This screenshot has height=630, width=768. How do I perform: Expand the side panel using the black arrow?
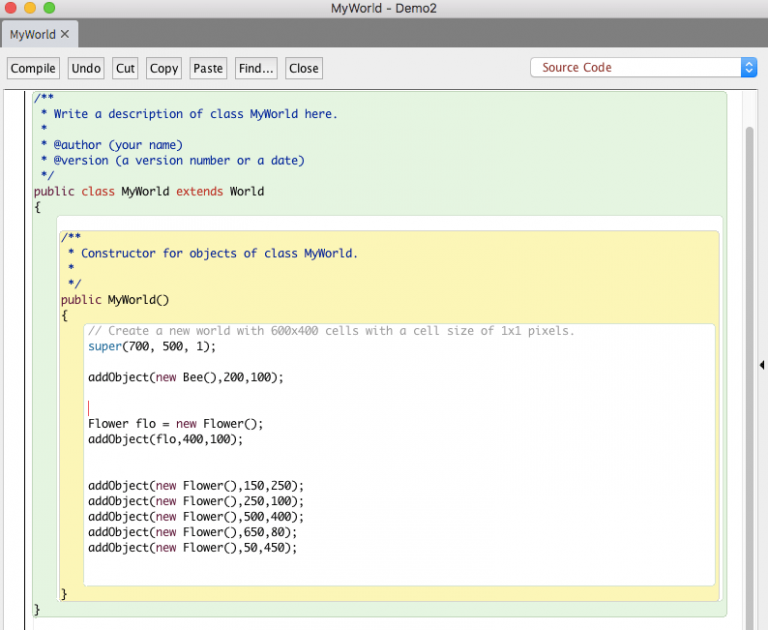click(762, 365)
